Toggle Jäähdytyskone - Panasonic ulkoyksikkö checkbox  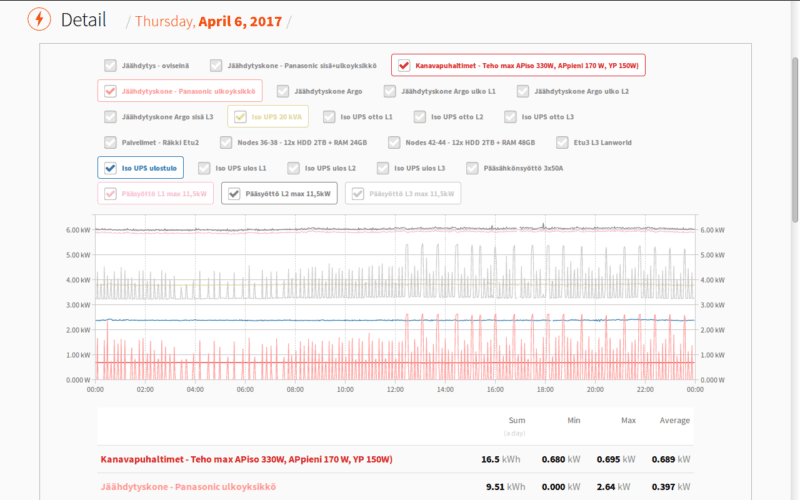(110, 91)
